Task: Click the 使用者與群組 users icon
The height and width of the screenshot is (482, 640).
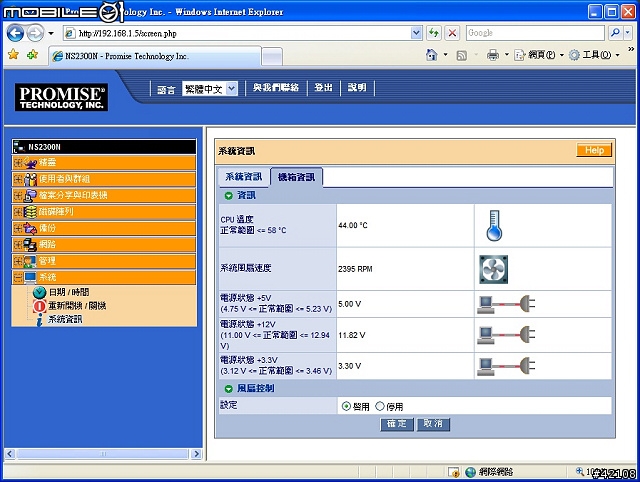Action: [x=31, y=179]
